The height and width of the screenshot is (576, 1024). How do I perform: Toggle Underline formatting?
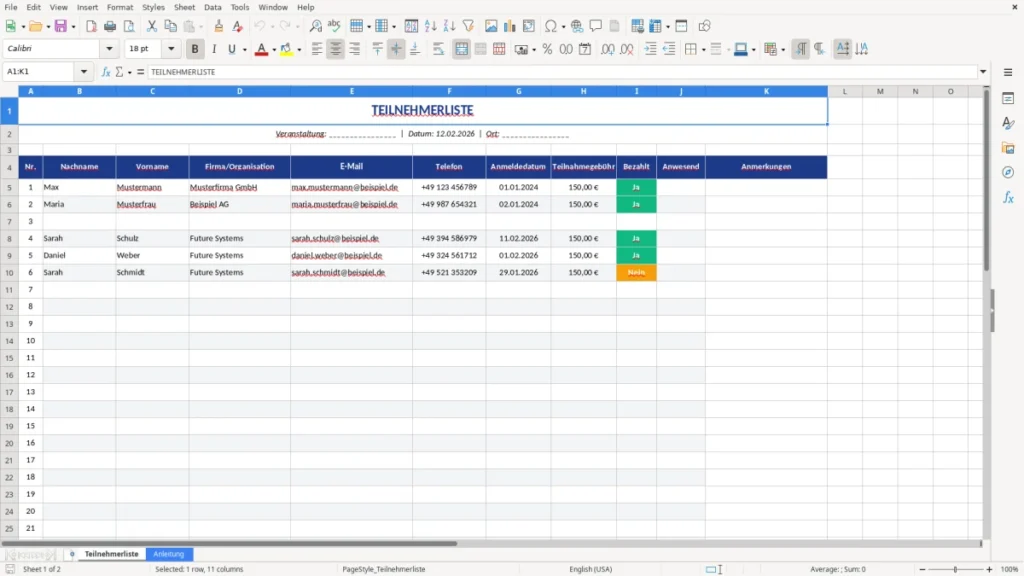click(x=231, y=49)
